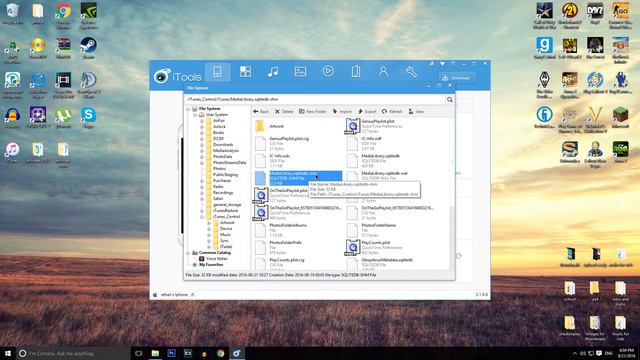Click the Import toolbar button

tap(342, 111)
